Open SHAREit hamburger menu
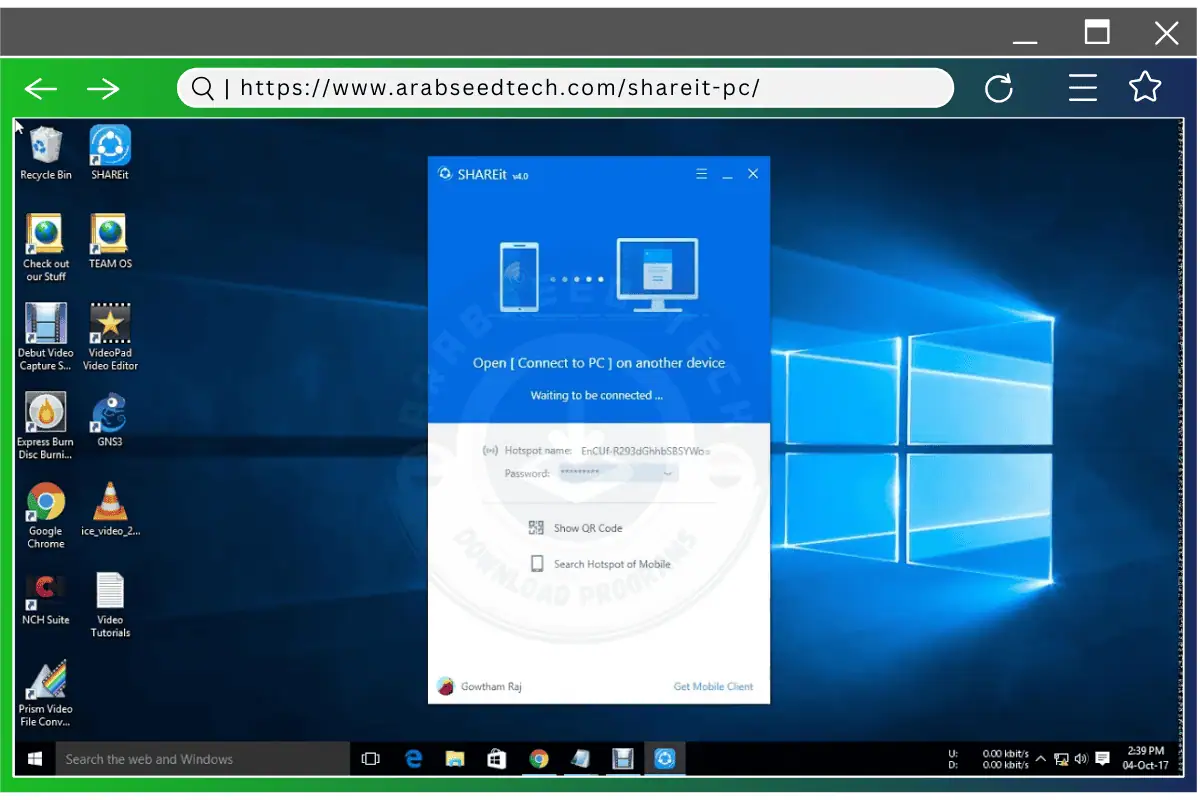Viewport: 1200px width, 800px height. 701,174
